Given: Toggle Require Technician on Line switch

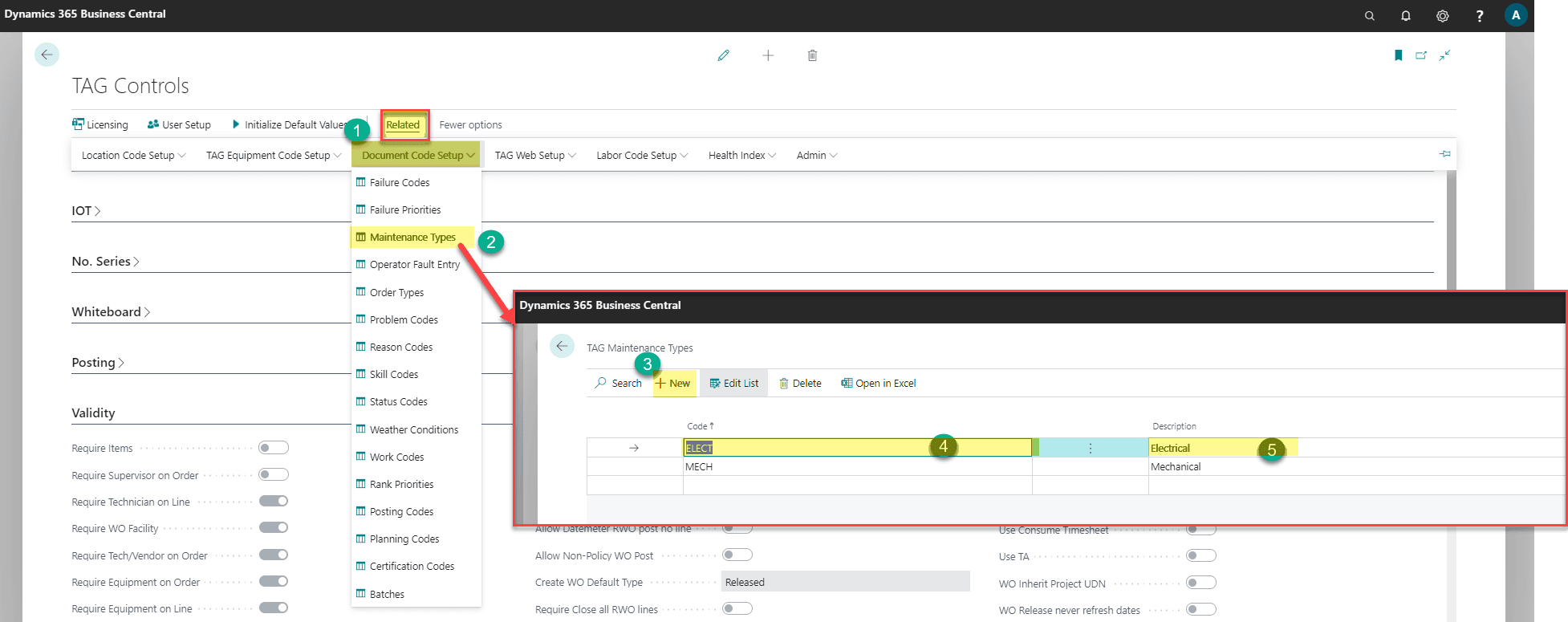Looking at the screenshot, I should coord(274,501).
